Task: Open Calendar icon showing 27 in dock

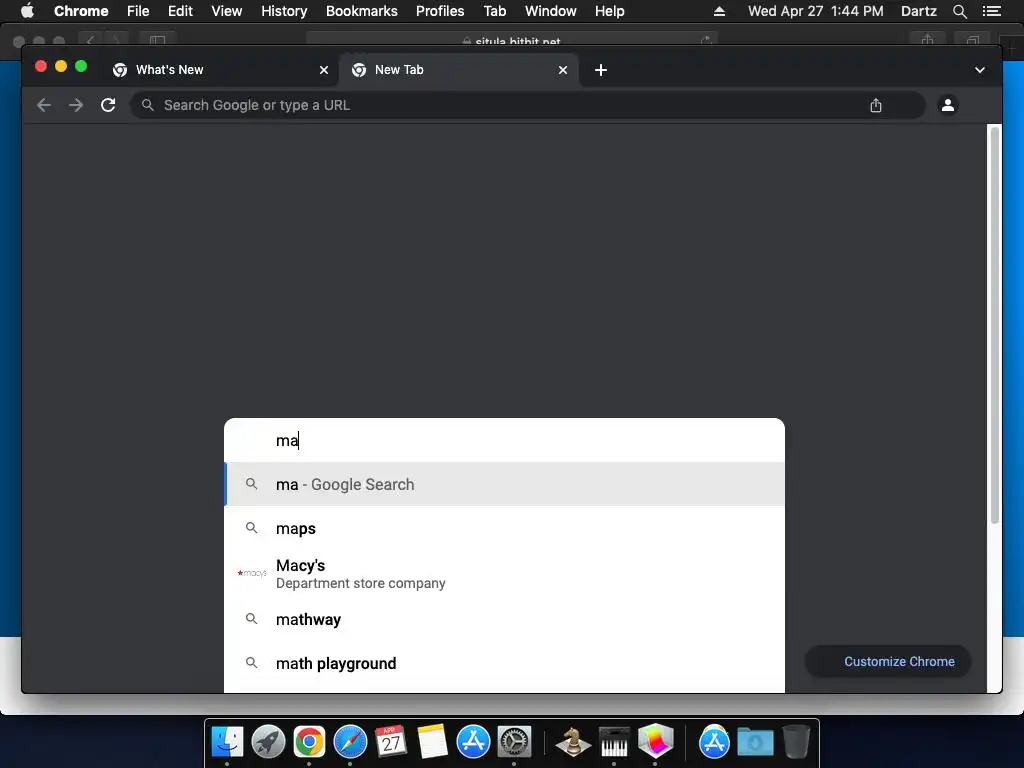Action: pos(391,742)
